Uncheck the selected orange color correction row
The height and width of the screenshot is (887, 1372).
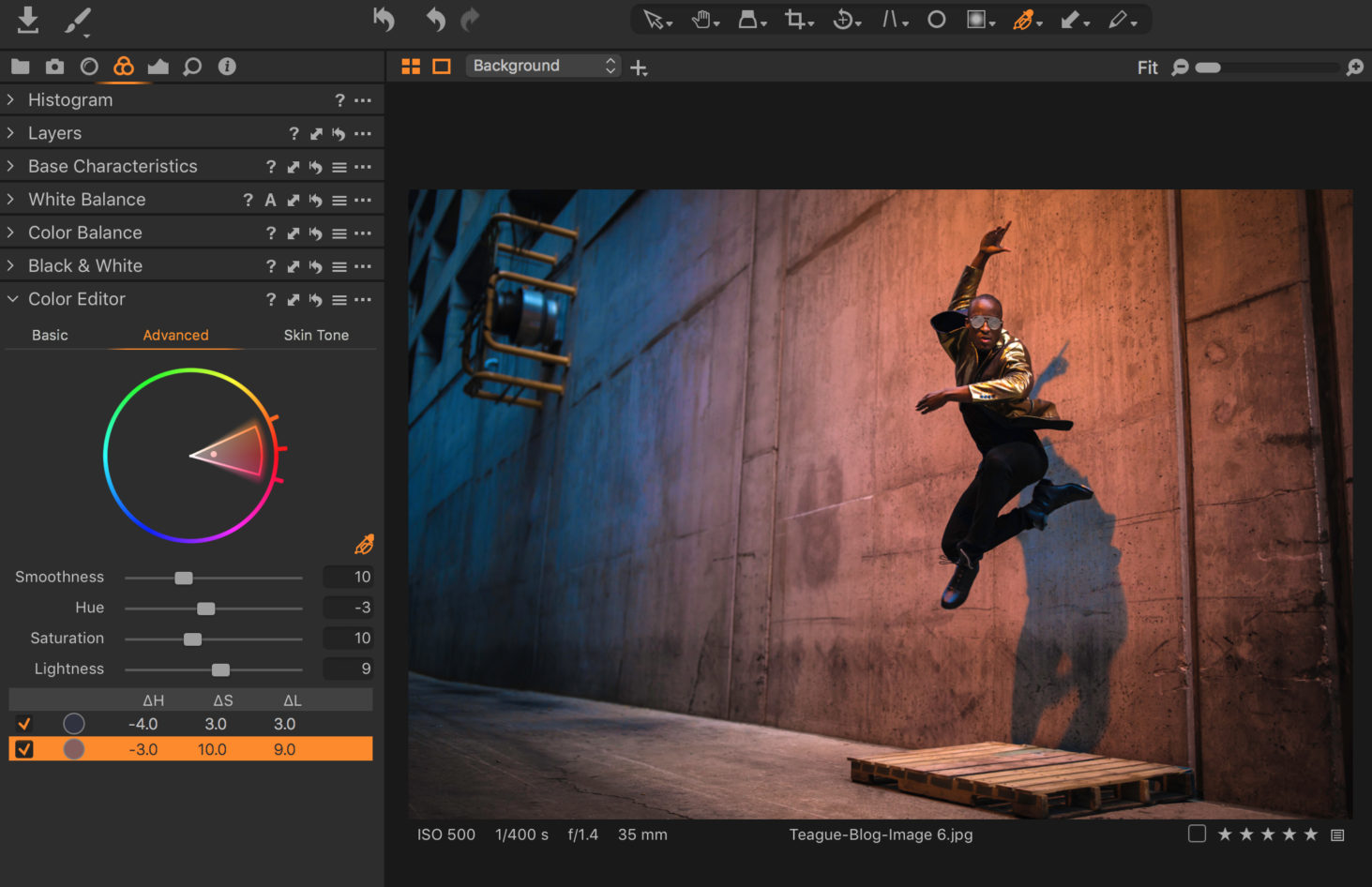(x=24, y=748)
